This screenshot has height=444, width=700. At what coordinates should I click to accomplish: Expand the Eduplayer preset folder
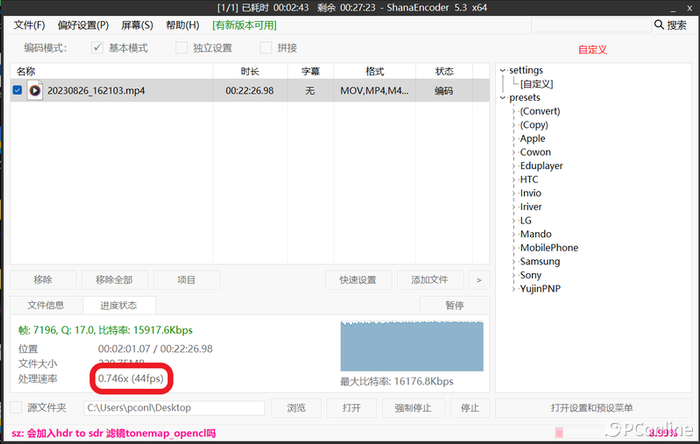pos(514,166)
